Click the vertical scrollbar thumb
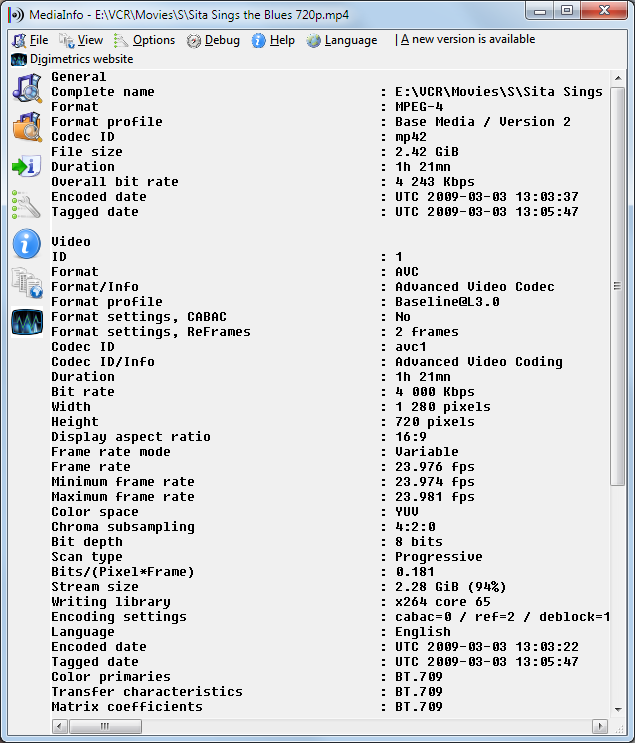Image resolution: width=635 pixels, height=743 pixels. pyautogui.click(x=618, y=286)
